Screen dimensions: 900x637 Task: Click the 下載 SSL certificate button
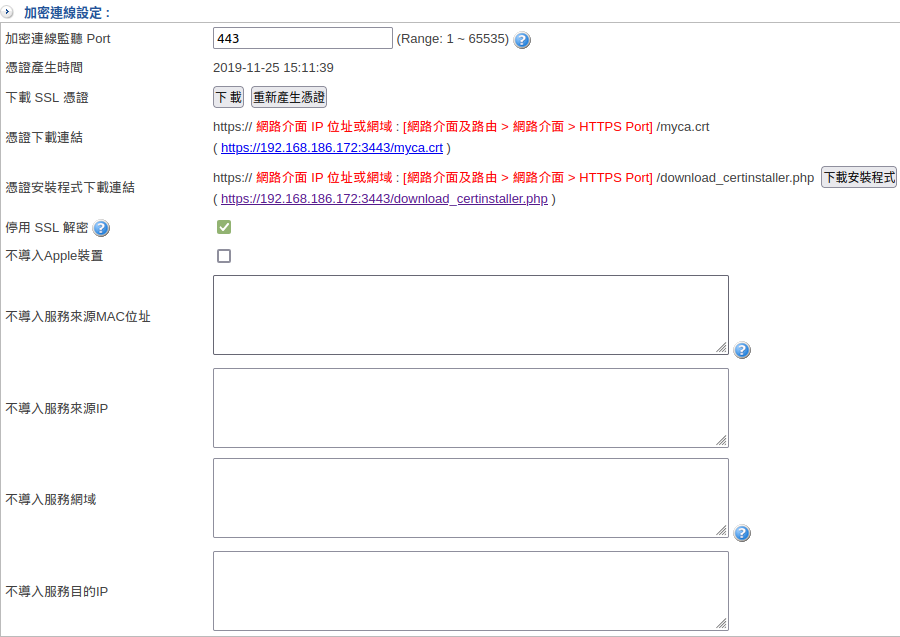pos(229,97)
